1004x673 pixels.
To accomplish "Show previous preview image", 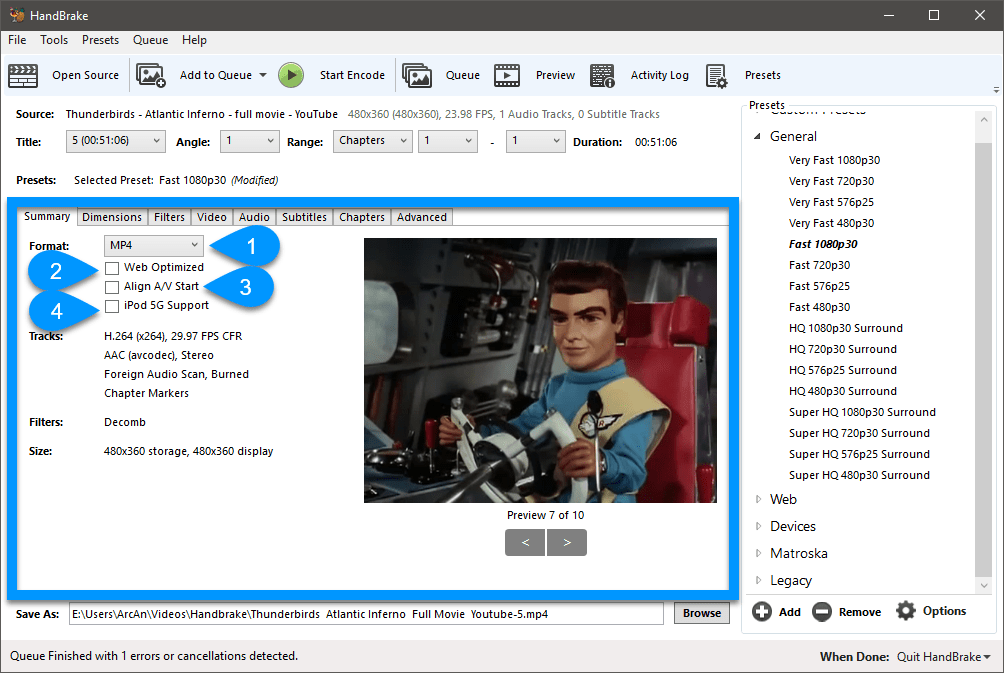I will coord(525,542).
